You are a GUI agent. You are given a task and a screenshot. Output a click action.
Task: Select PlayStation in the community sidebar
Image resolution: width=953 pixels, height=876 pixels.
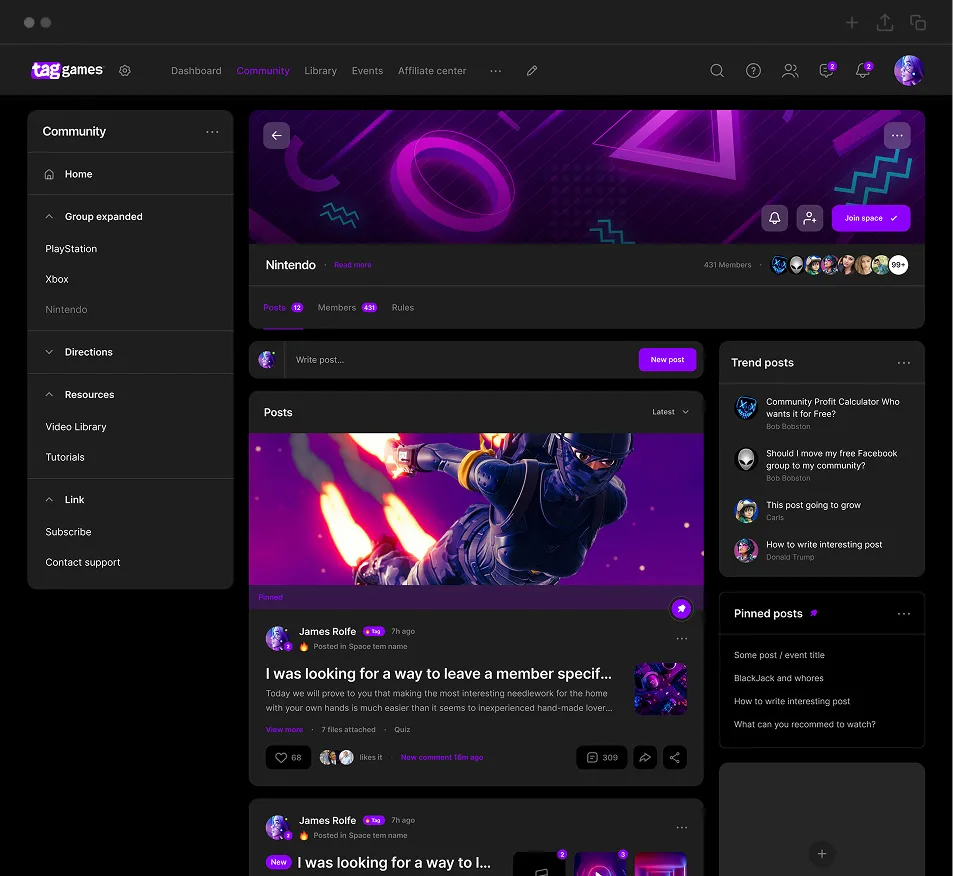pos(71,249)
